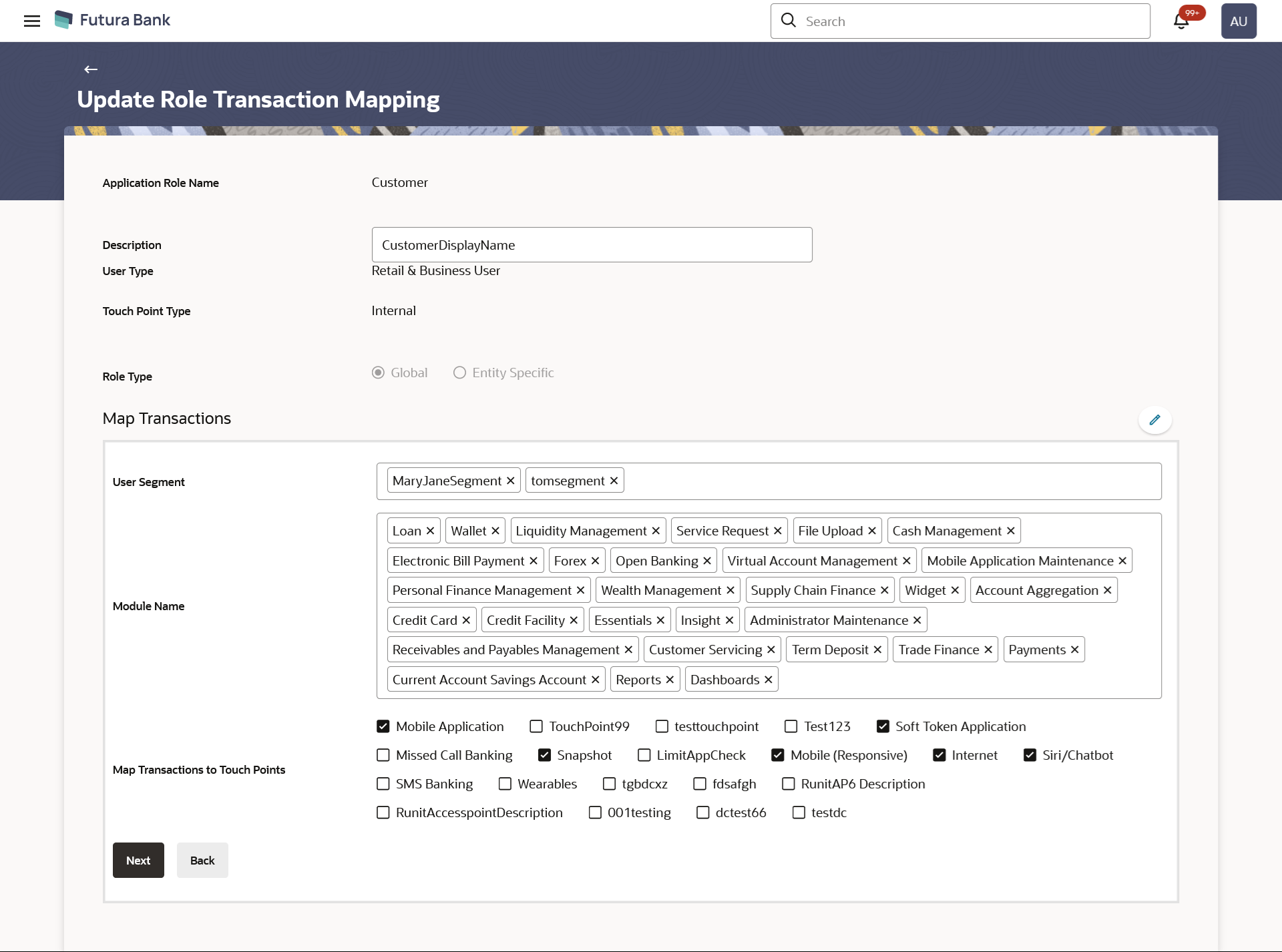Enable the SMS Banking touch point

click(x=383, y=784)
